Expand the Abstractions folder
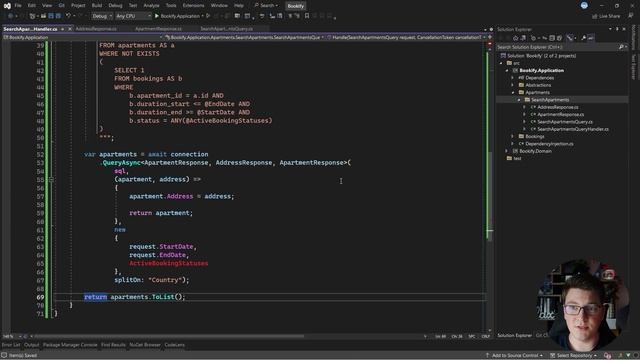 point(513,85)
